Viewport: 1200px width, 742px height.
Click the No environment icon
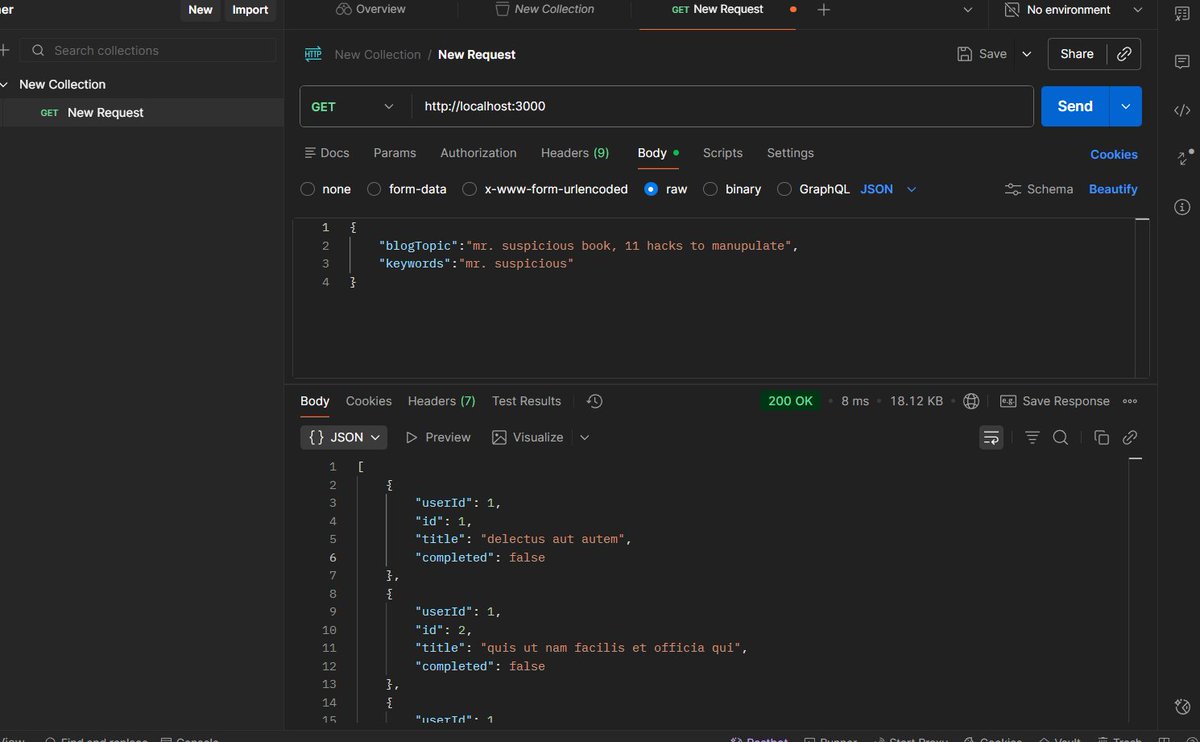tap(1011, 10)
